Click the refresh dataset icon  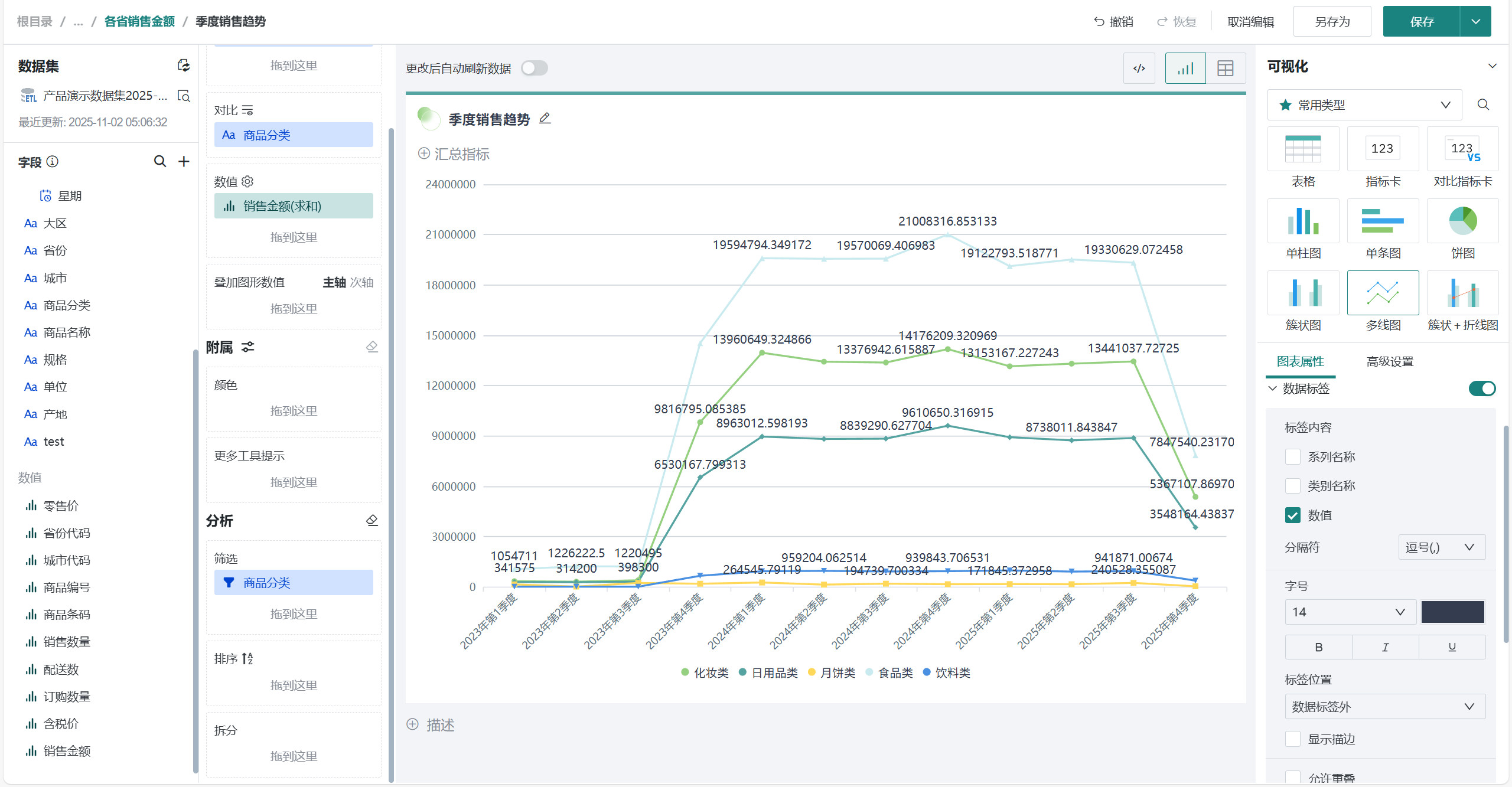[x=184, y=66]
